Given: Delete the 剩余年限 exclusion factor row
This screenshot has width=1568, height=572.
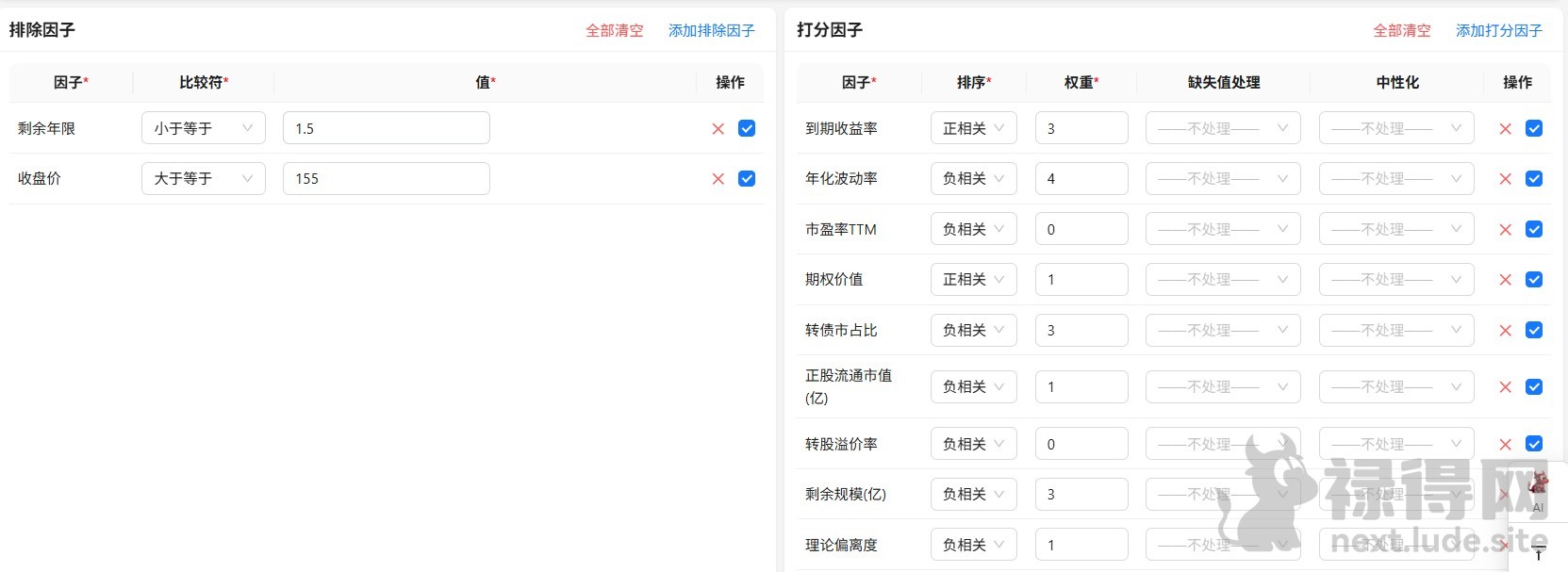Looking at the screenshot, I should point(718,129).
